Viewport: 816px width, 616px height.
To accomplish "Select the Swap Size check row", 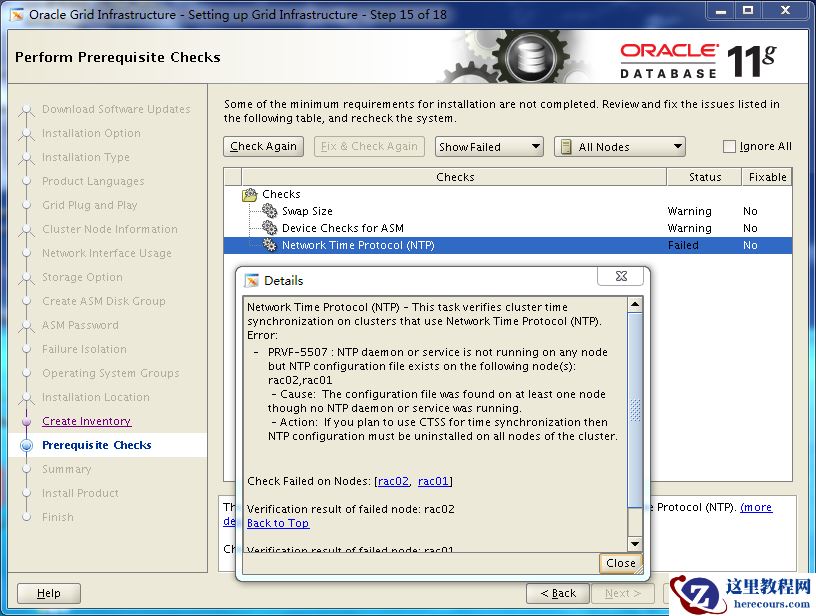I will 508,211.
